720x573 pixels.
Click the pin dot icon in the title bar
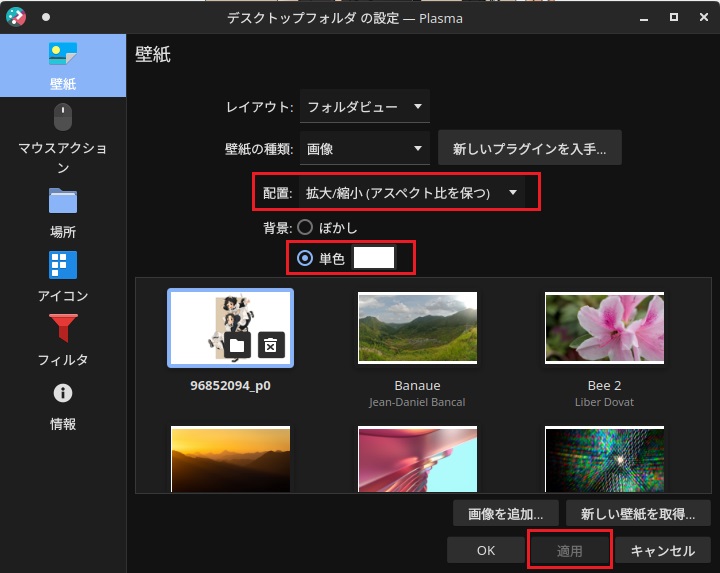[46, 17]
